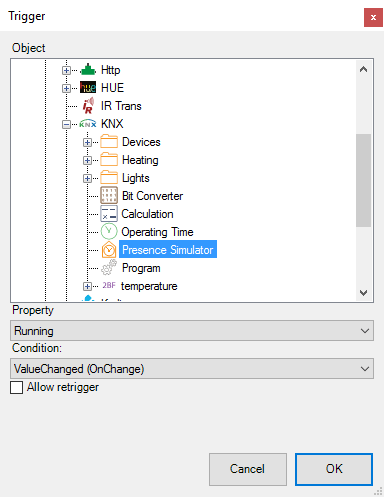Click the tree scrollbar down arrow
The height and width of the screenshot is (497, 385).
click(363, 293)
